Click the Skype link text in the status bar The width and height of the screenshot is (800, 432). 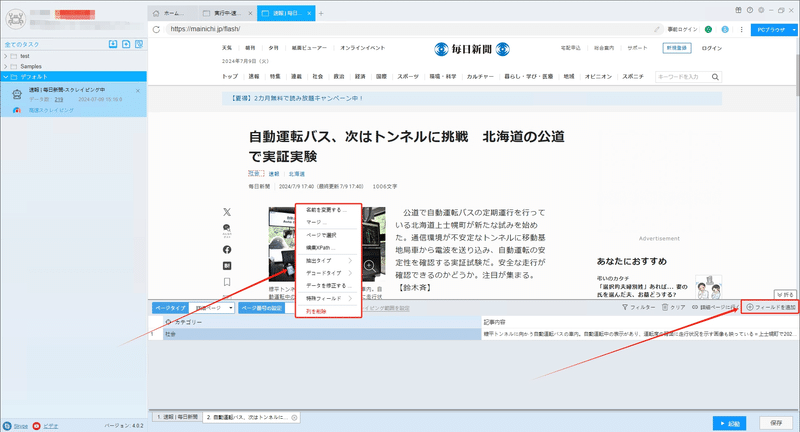[20, 426]
